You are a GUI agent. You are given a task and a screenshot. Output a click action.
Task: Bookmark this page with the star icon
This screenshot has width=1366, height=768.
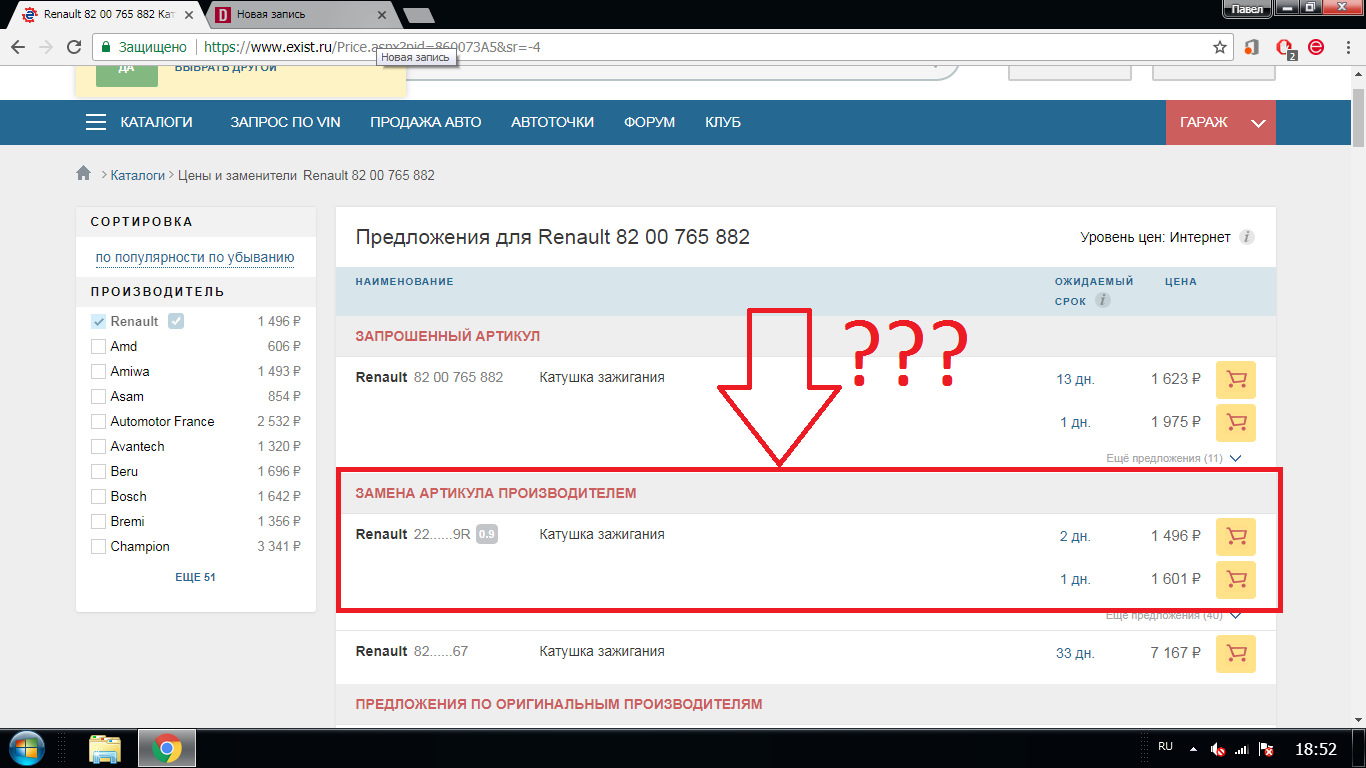click(1220, 47)
